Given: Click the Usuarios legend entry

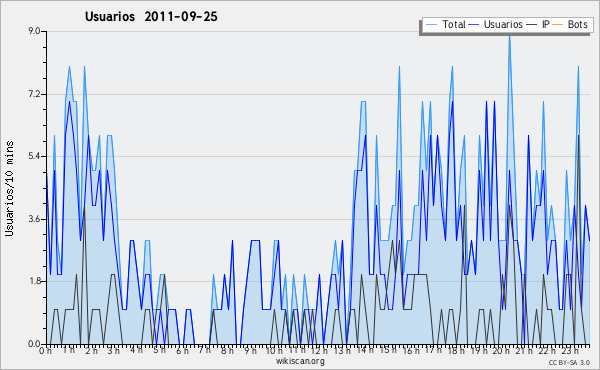Looking at the screenshot, I should (496, 24).
